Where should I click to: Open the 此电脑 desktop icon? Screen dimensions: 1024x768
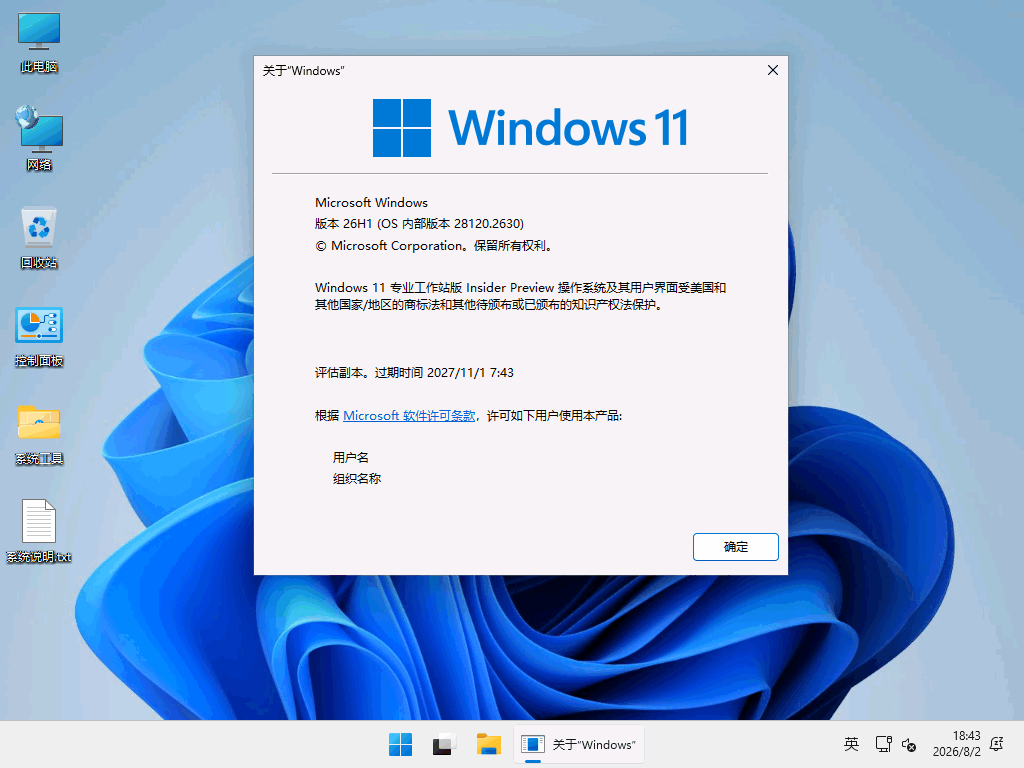point(39,42)
